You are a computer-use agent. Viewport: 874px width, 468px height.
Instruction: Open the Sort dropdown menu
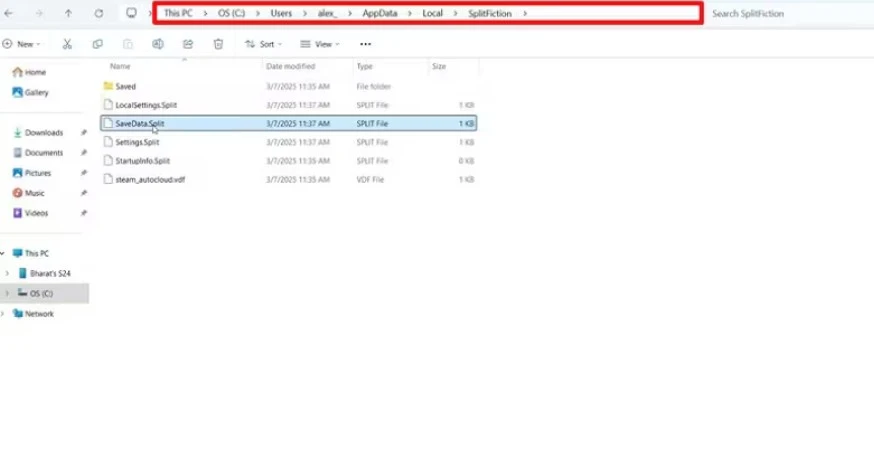coord(265,44)
